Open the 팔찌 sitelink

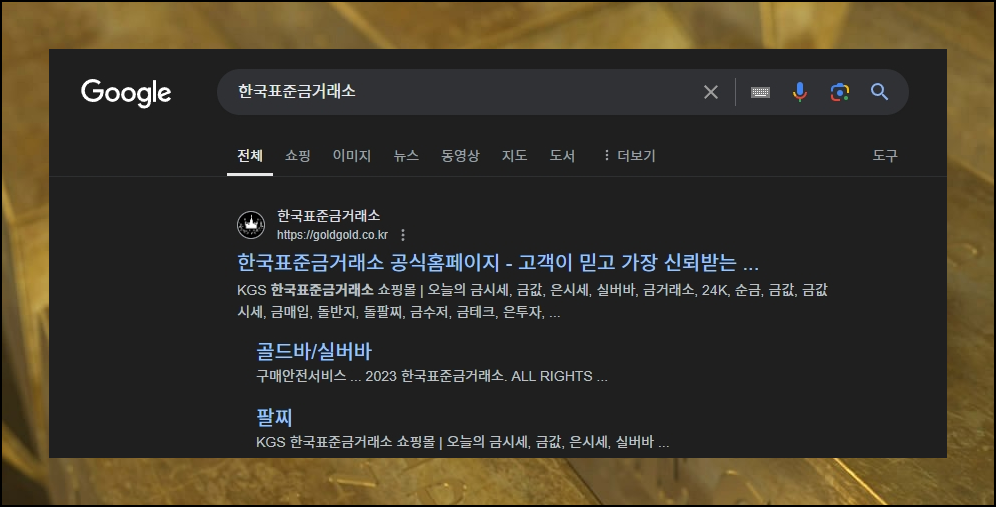274,417
